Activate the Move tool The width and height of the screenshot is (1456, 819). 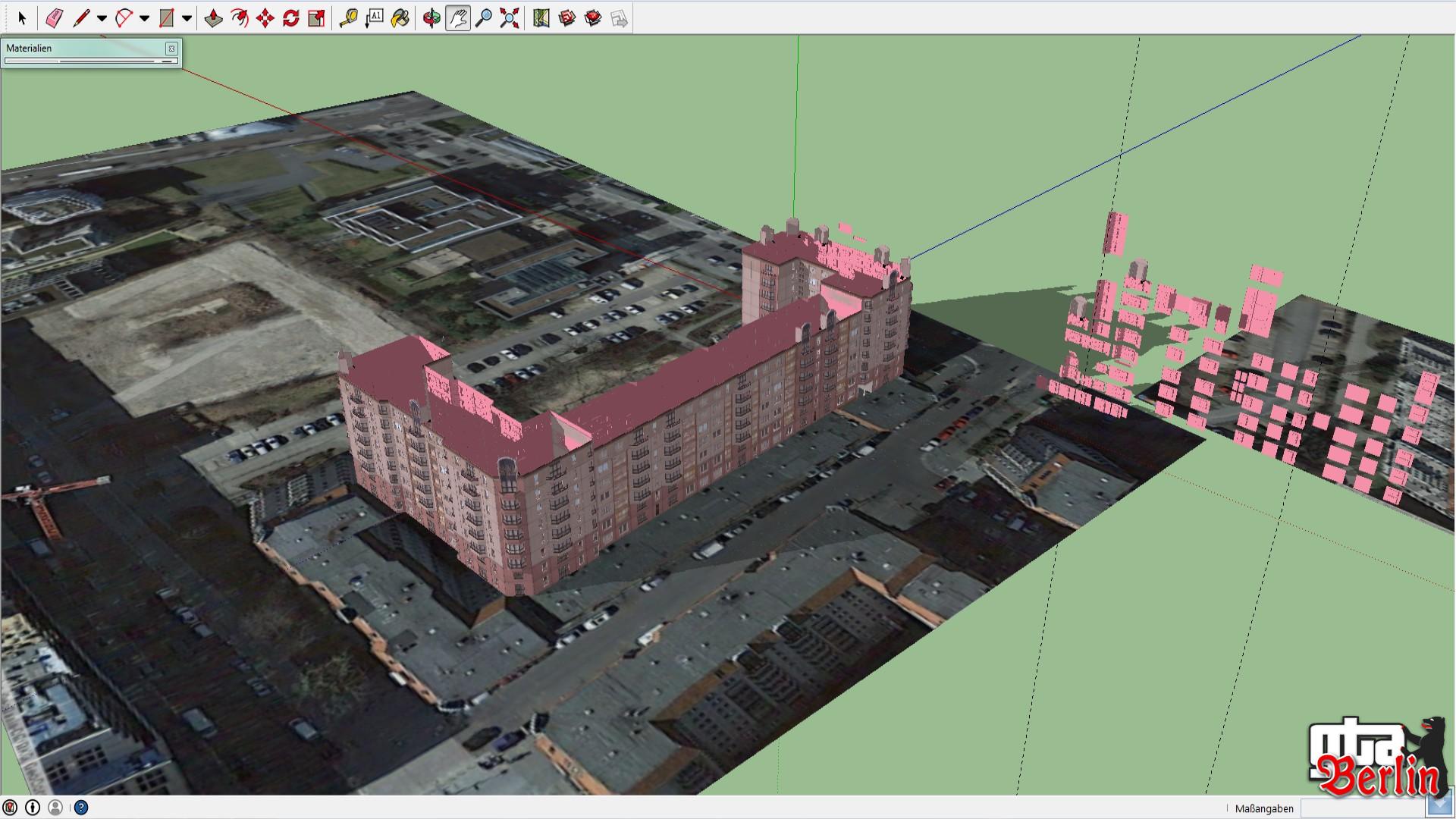click(x=265, y=18)
